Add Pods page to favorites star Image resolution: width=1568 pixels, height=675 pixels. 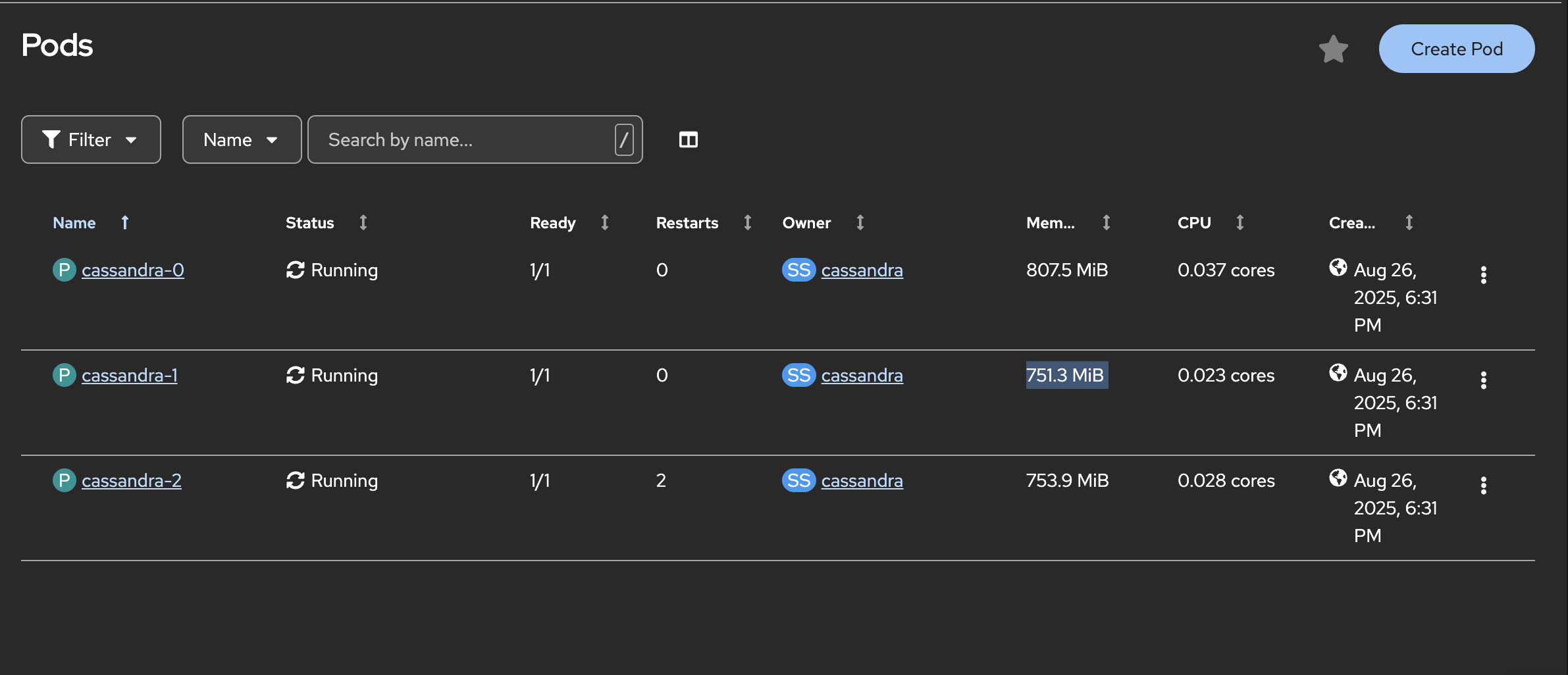click(x=1333, y=49)
